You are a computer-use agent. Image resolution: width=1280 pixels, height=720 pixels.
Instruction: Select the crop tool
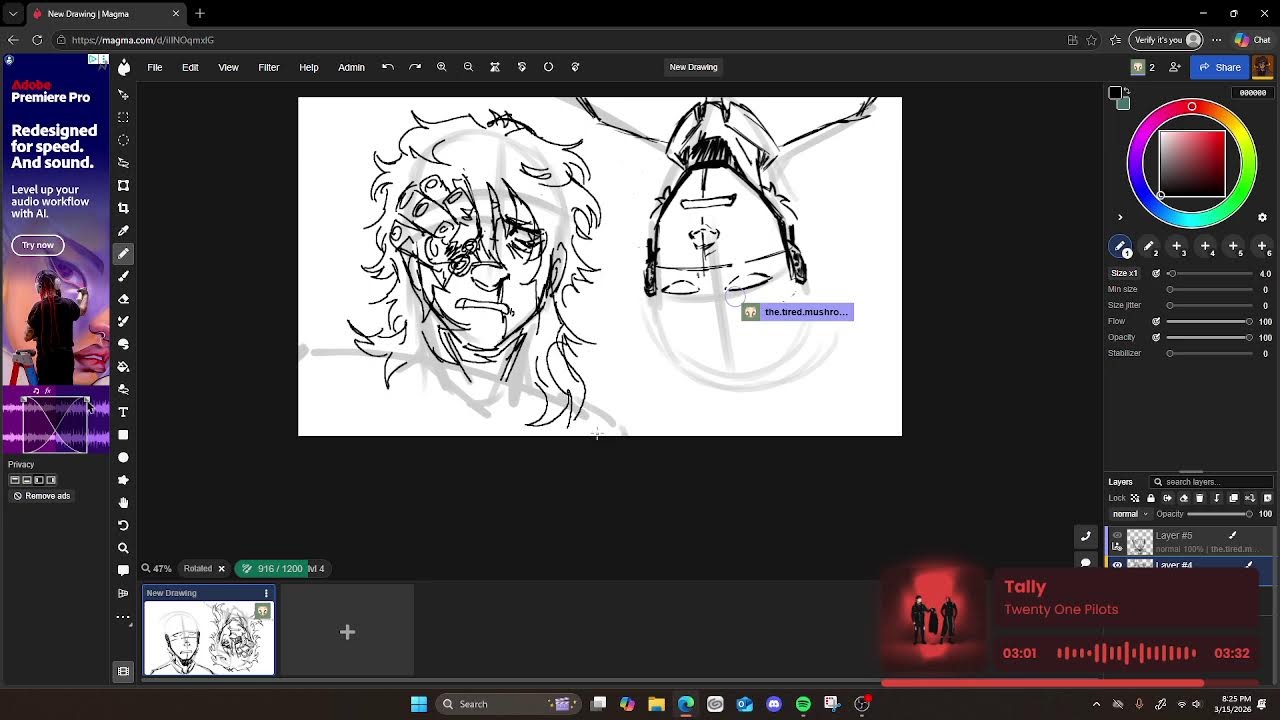pos(123,208)
